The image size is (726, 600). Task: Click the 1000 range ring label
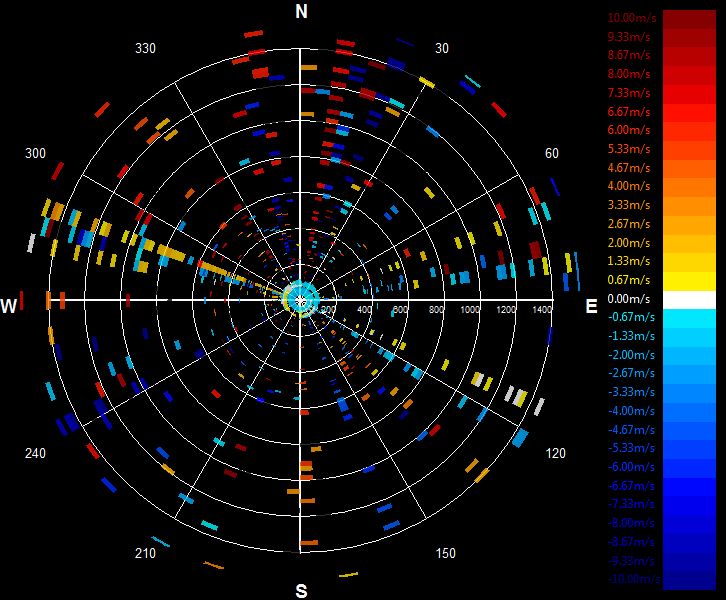(x=470, y=309)
